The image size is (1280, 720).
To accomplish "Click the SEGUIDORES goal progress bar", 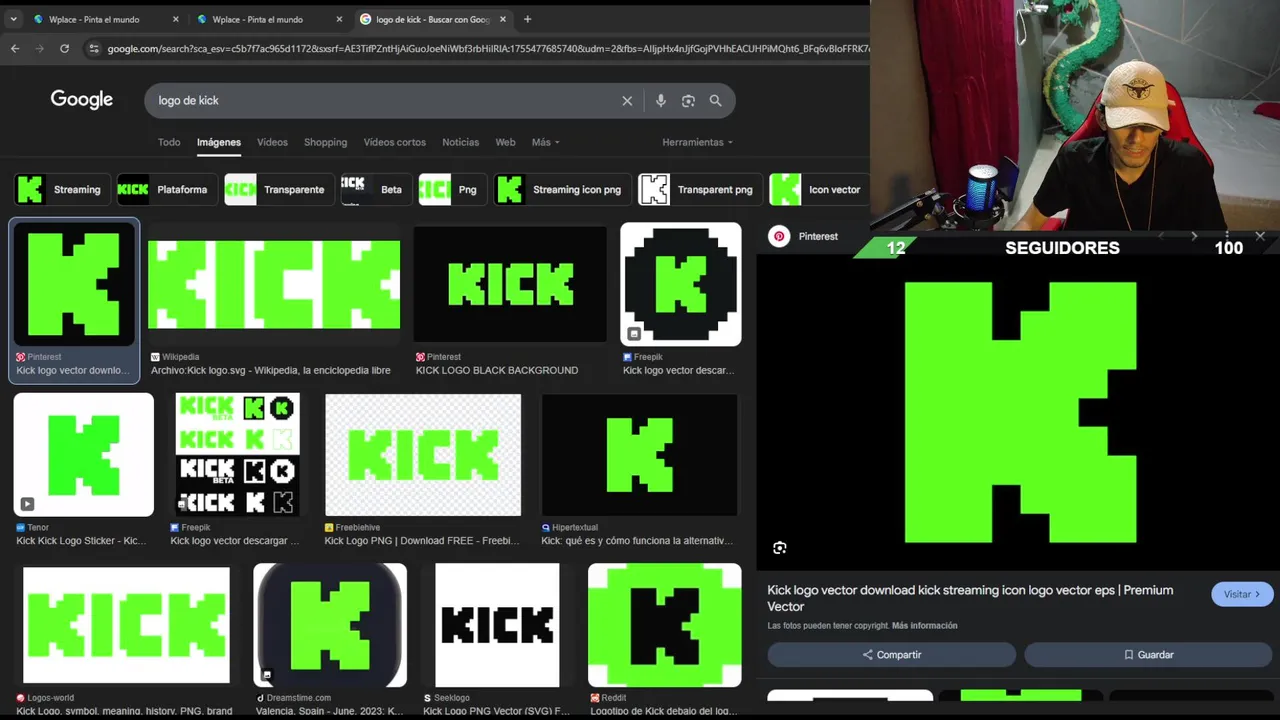I will click(x=1063, y=248).
